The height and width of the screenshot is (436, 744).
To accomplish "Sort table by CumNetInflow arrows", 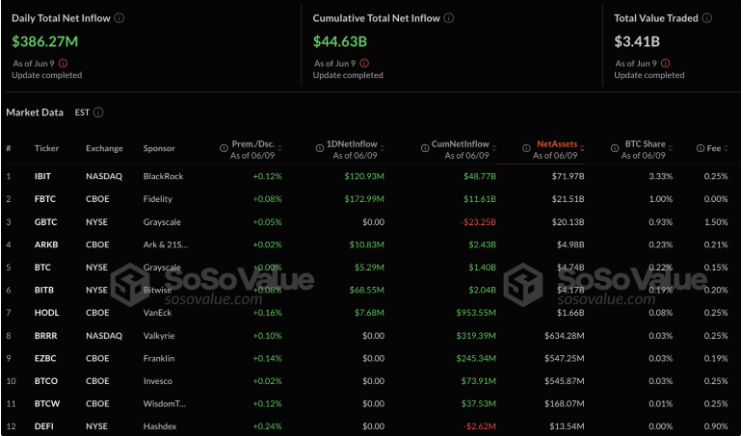I will coord(494,148).
